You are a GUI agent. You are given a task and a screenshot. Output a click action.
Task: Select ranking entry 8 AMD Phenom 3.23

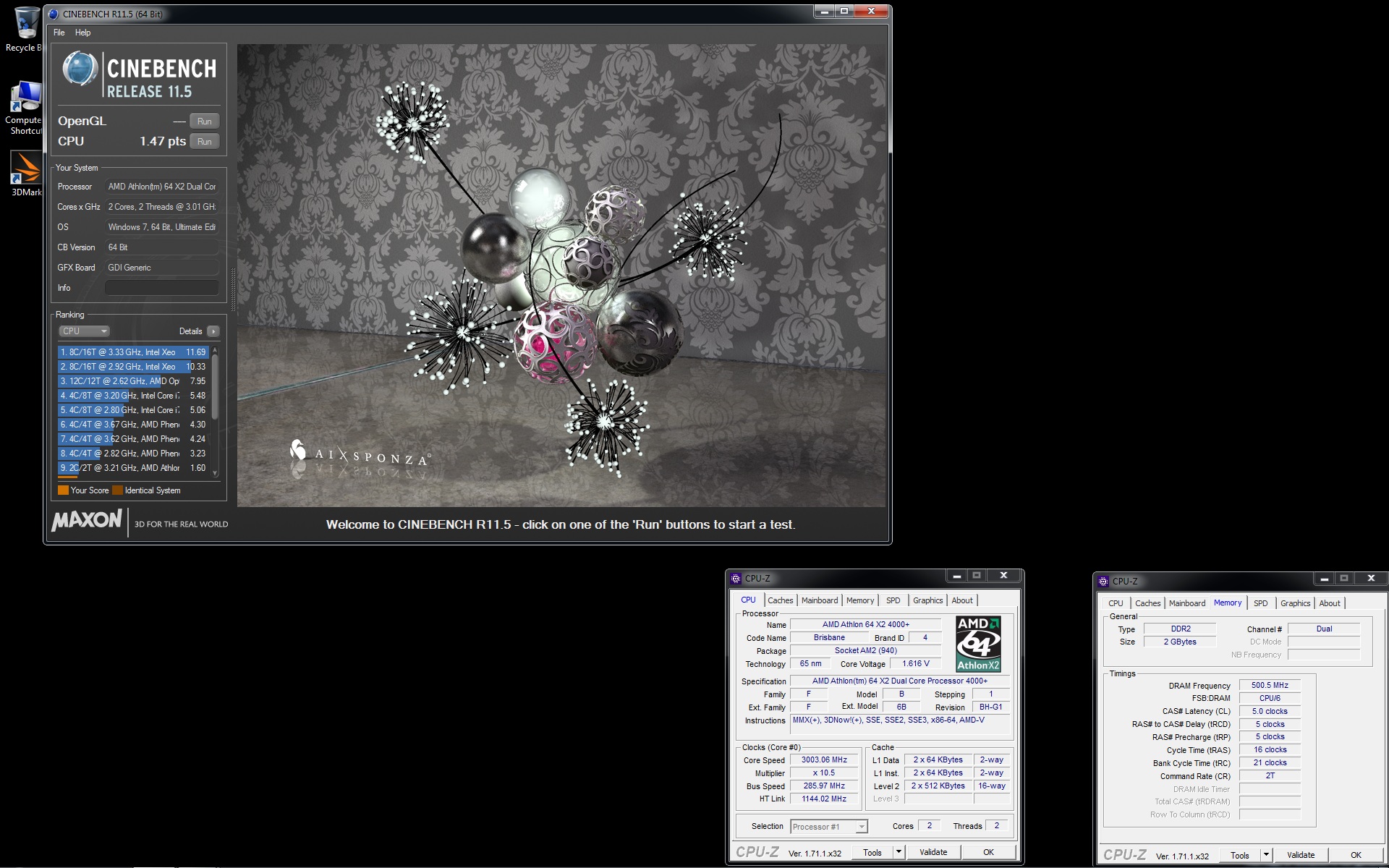point(133,454)
